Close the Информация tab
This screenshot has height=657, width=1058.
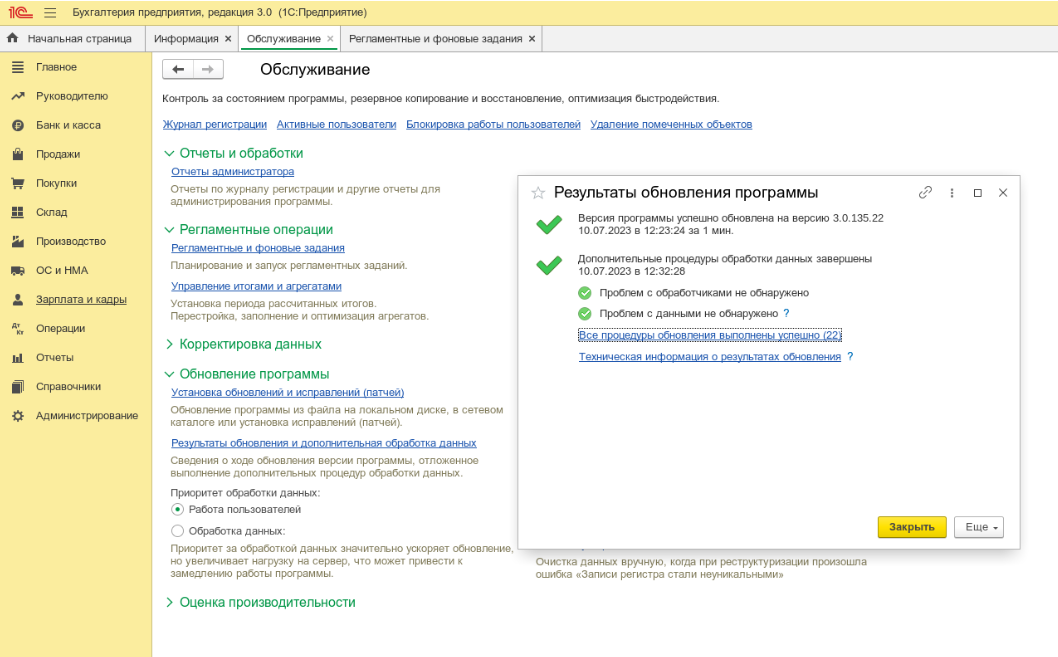[228, 38]
